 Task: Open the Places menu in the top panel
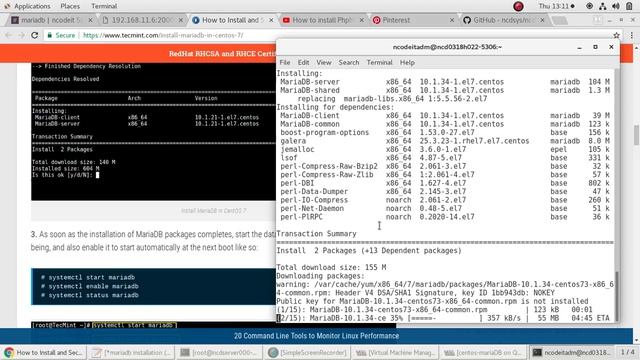coord(70,6)
